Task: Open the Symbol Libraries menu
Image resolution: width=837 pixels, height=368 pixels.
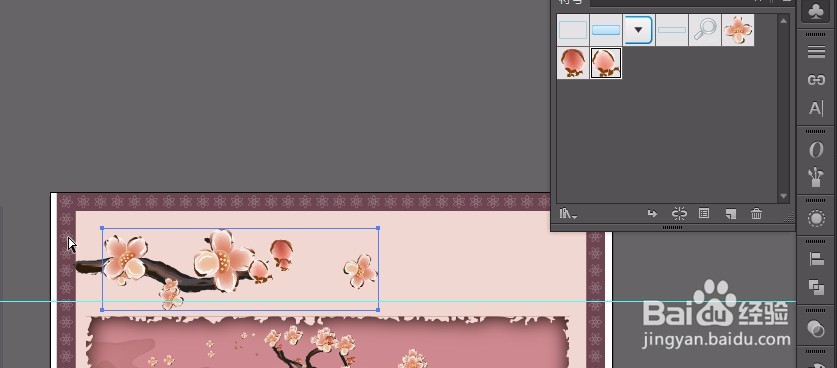Action: click(x=568, y=214)
